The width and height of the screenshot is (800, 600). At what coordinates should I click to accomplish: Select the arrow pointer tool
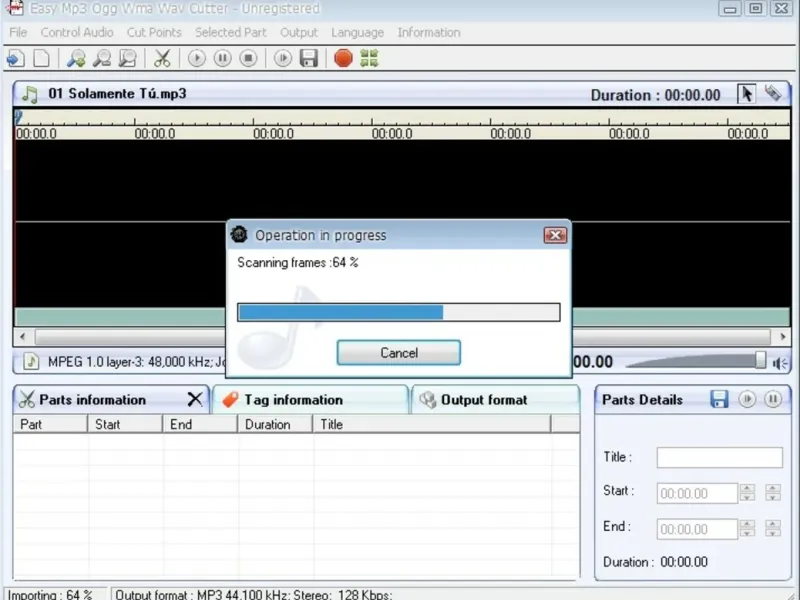click(746, 94)
